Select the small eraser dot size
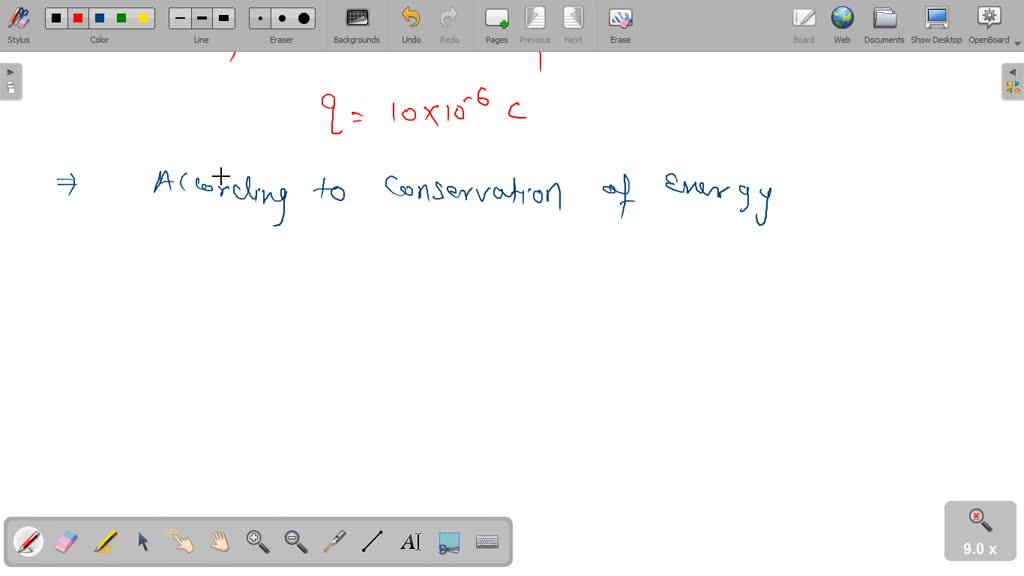Screen dimensions: 1024x576 259,17
